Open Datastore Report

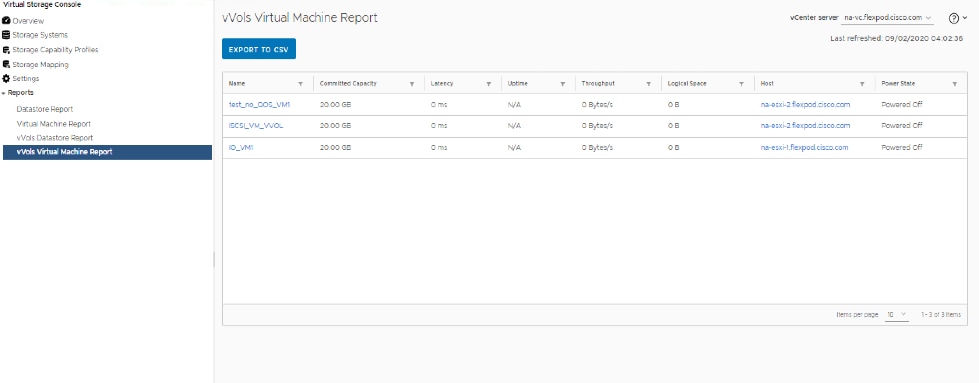45,109
